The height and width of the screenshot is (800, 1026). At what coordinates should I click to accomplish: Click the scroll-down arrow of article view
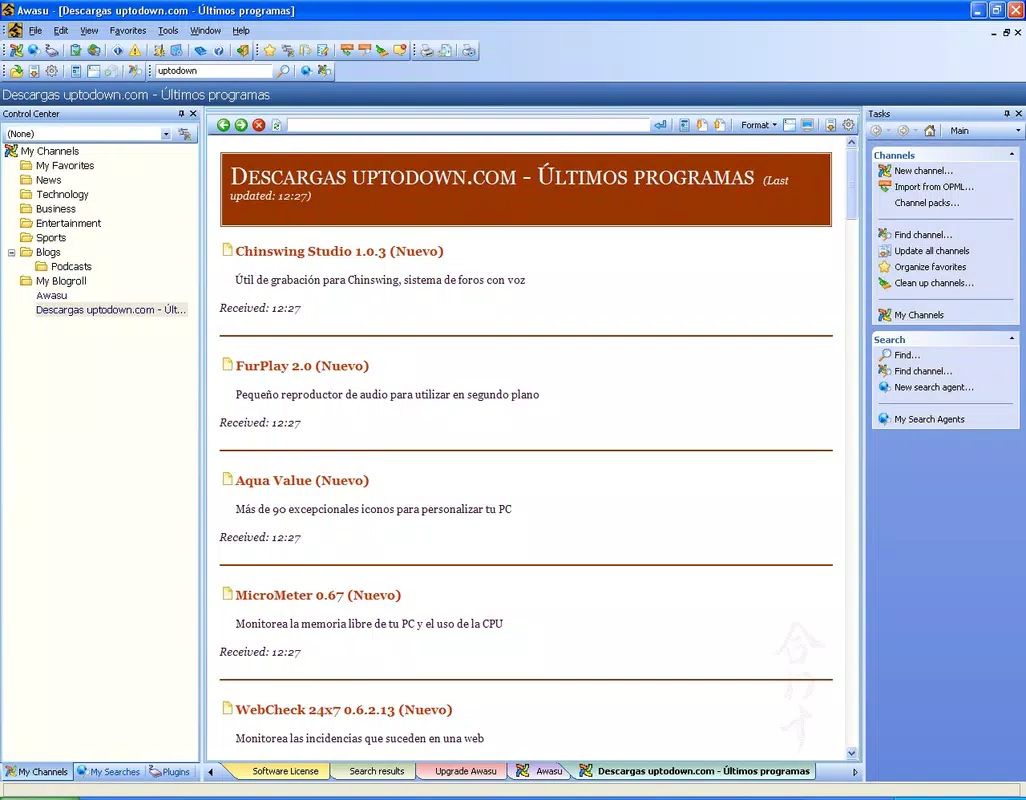tap(851, 753)
